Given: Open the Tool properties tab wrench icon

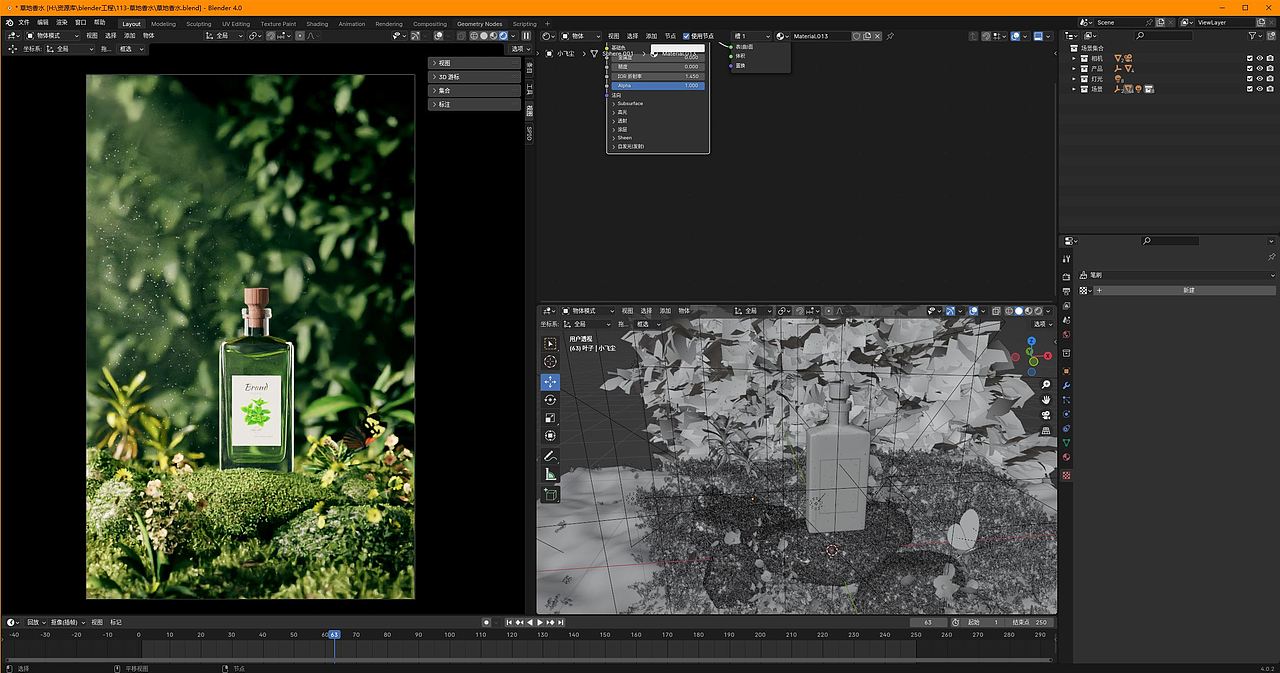Looking at the screenshot, I should pyautogui.click(x=1067, y=260).
